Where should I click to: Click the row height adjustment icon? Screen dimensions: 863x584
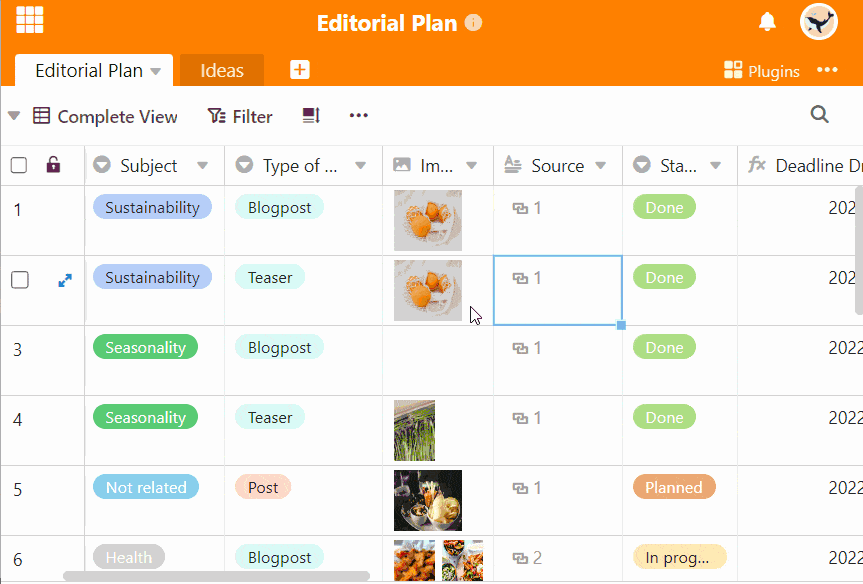point(312,116)
